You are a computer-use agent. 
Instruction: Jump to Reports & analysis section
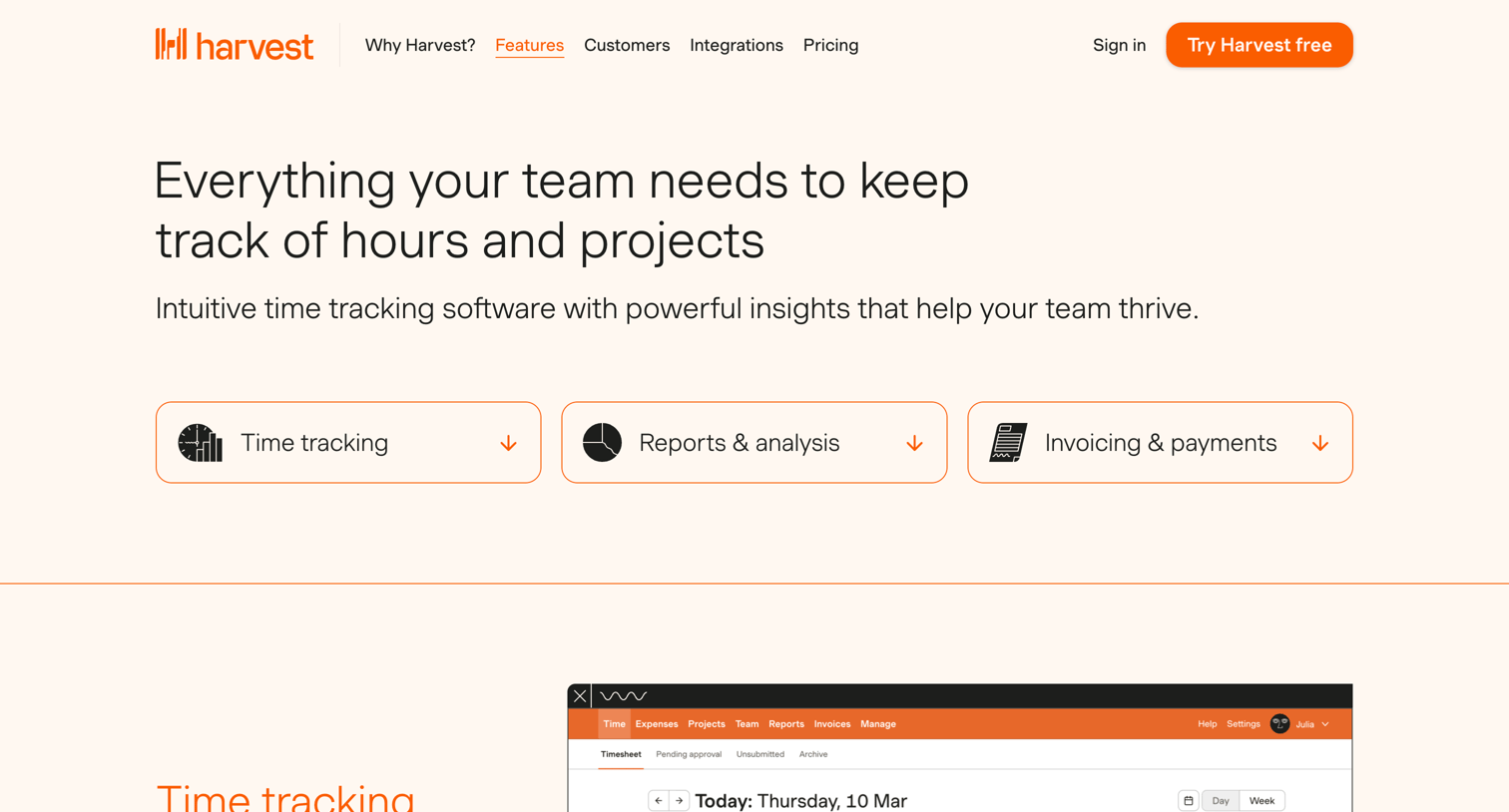pos(754,443)
